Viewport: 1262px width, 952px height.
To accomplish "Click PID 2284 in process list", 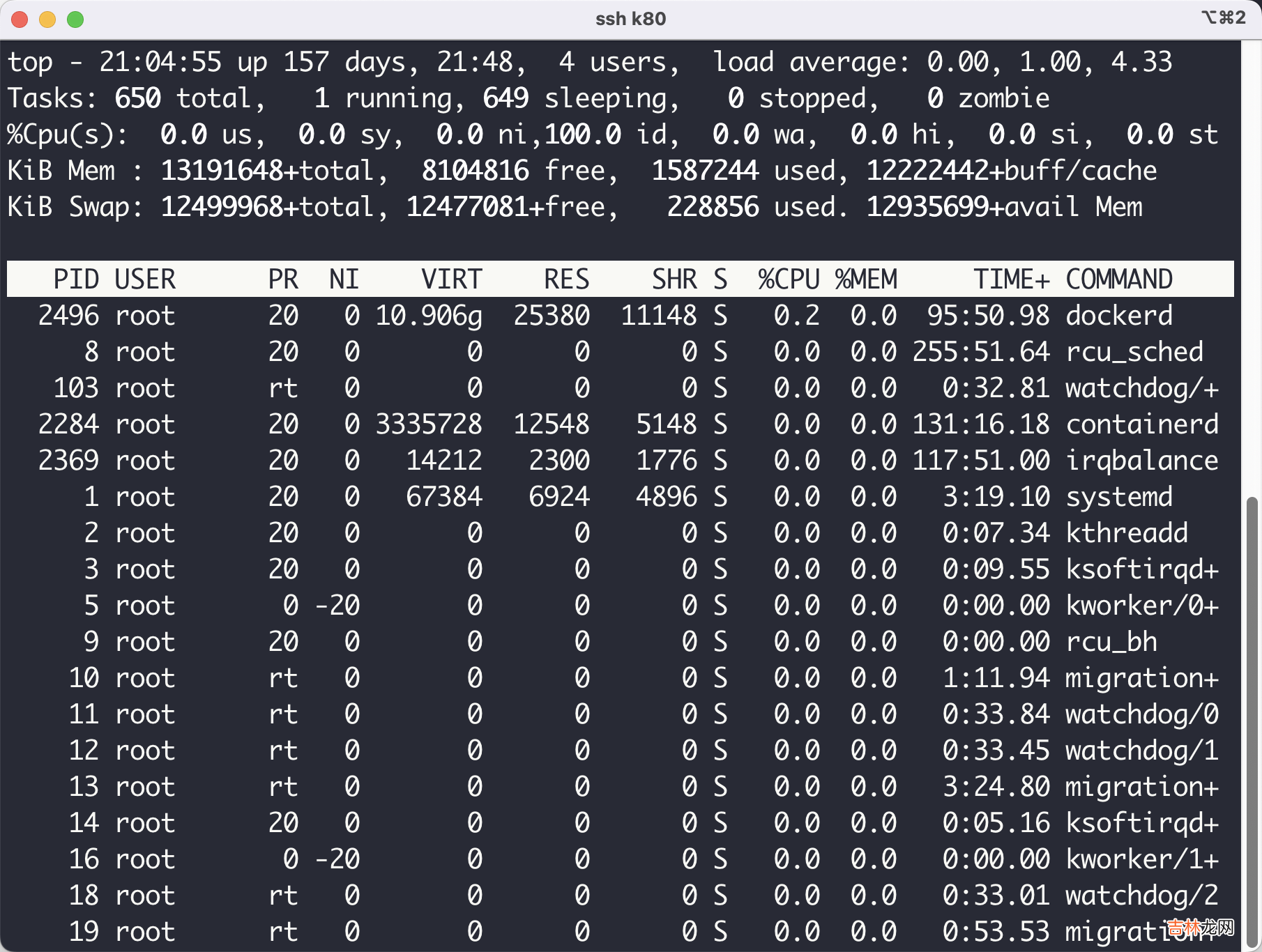I will 68,424.
